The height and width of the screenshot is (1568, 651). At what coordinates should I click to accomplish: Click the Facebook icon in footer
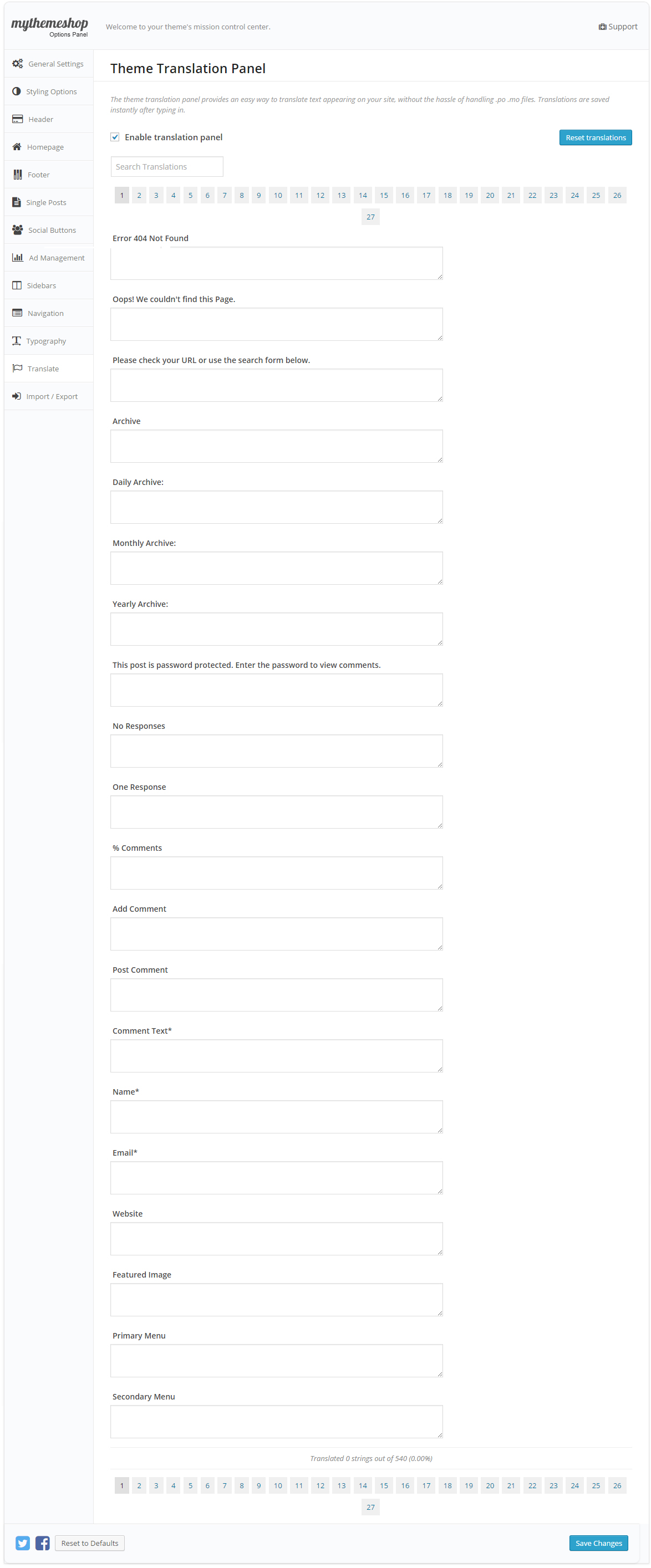43,1543
